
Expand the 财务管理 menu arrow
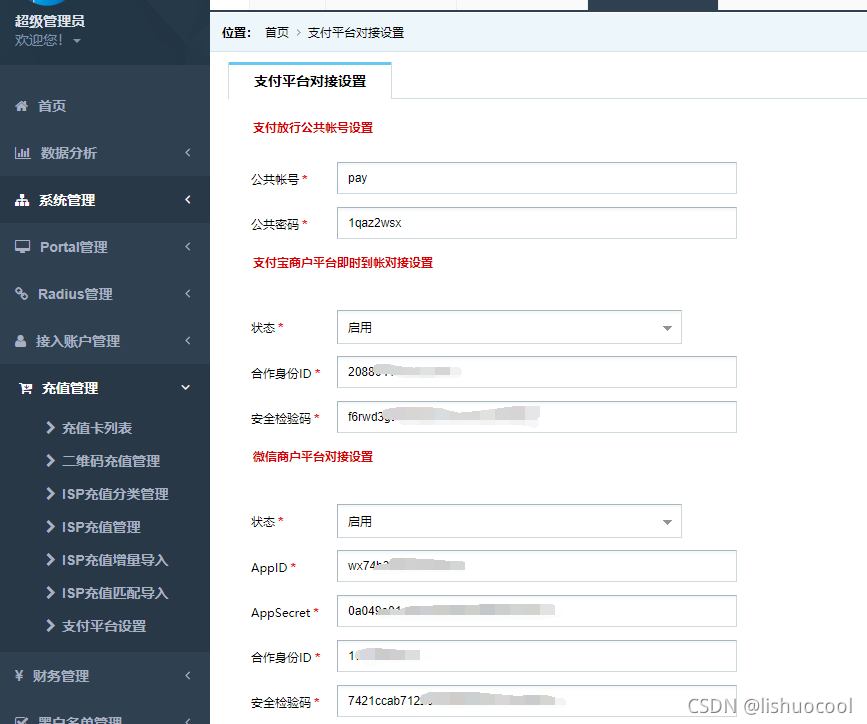click(188, 675)
